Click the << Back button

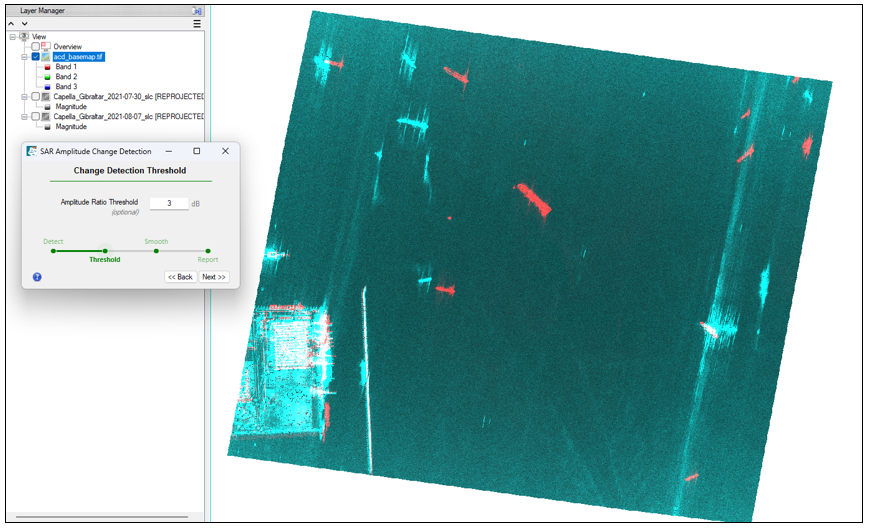pyautogui.click(x=180, y=277)
